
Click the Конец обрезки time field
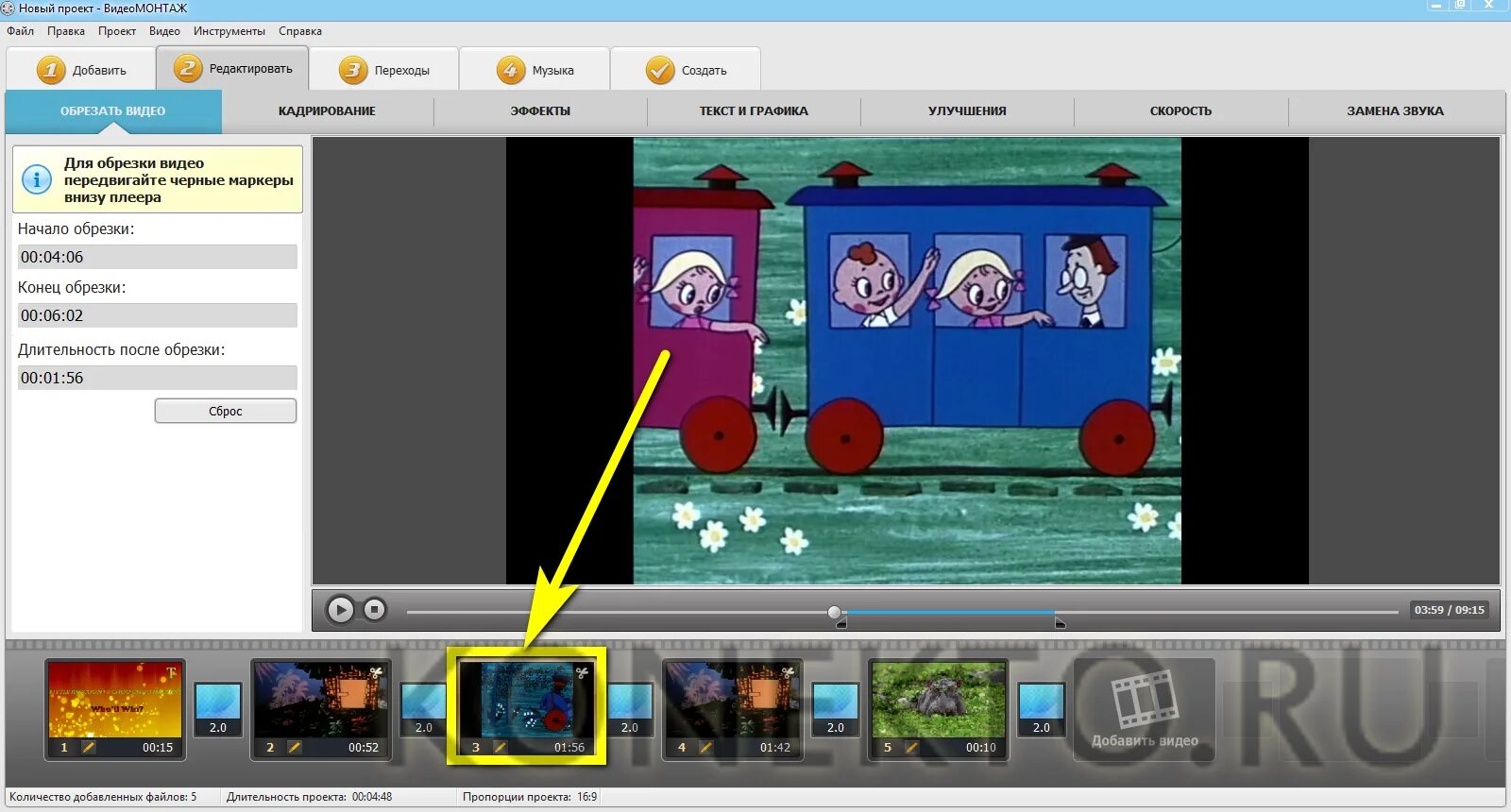[158, 315]
